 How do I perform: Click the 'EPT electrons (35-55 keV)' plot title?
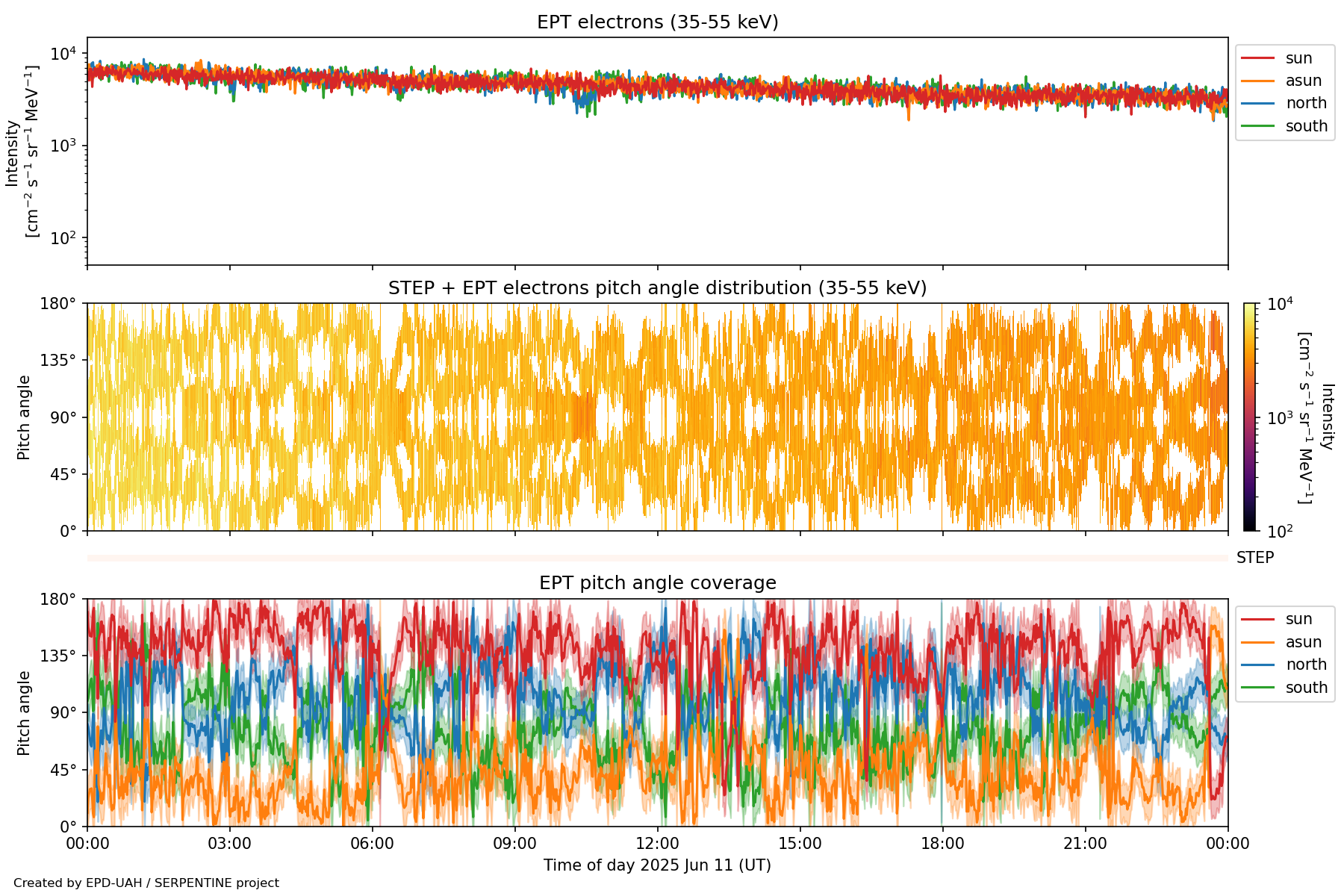(x=657, y=22)
